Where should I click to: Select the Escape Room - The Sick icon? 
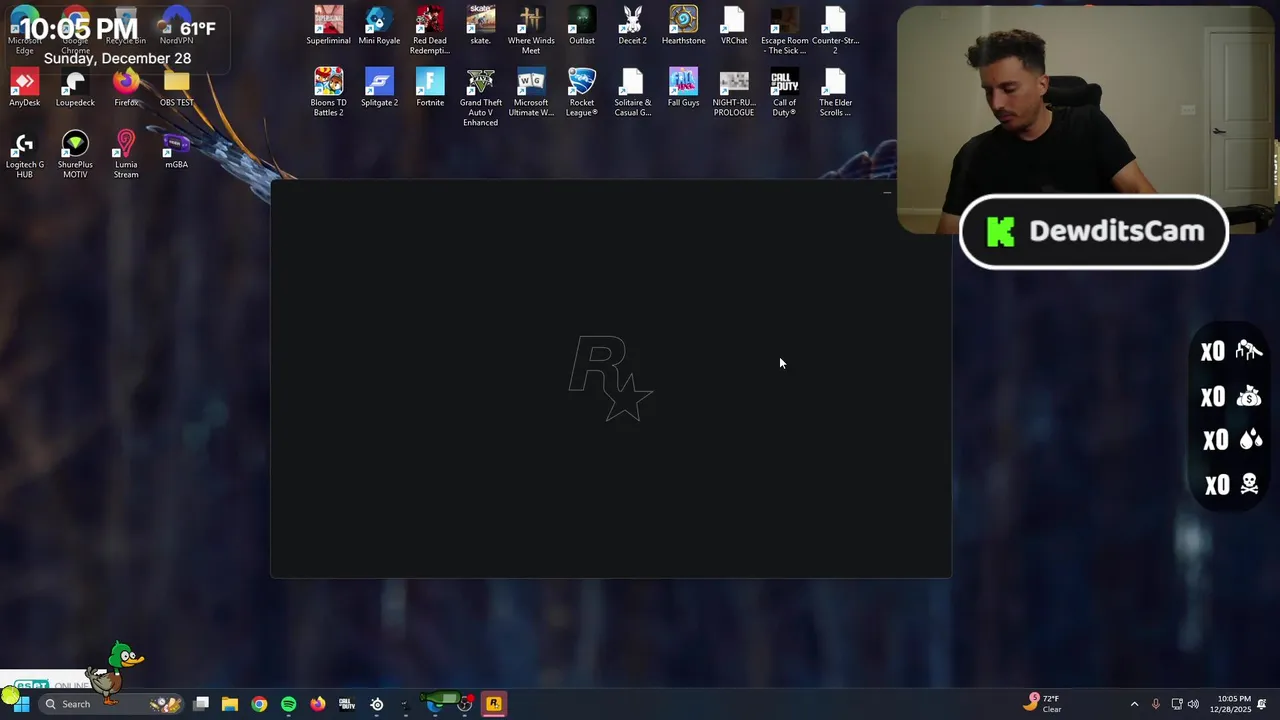click(784, 30)
